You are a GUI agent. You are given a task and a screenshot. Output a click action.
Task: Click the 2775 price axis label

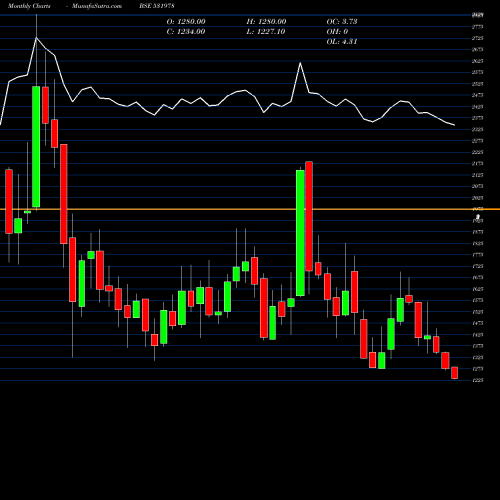tap(478, 27)
